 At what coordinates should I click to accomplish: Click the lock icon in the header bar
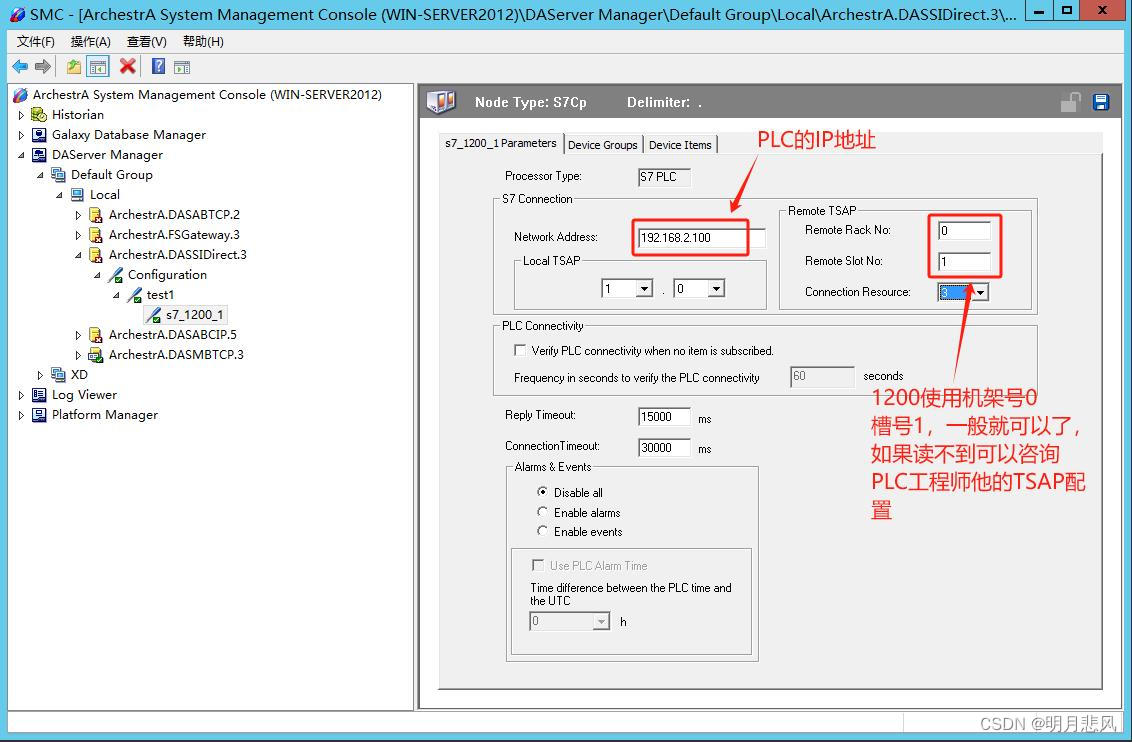[x=1070, y=101]
